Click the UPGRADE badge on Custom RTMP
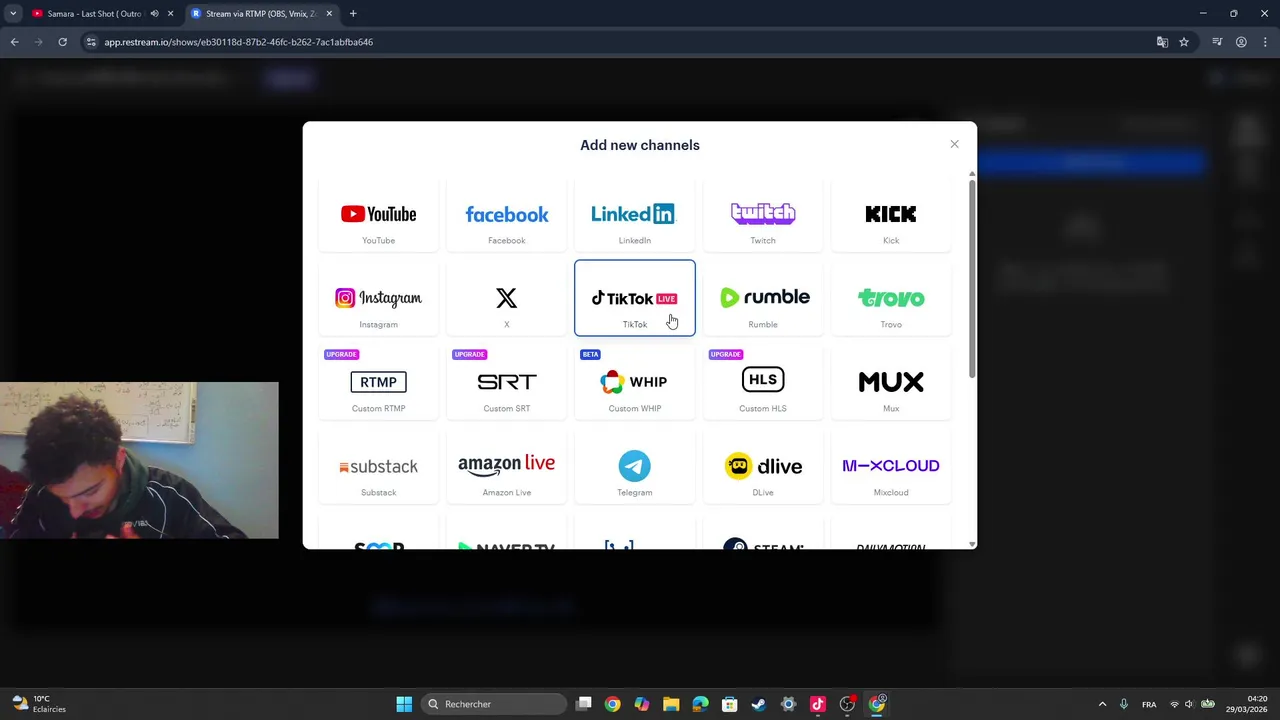 click(x=341, y=354)
